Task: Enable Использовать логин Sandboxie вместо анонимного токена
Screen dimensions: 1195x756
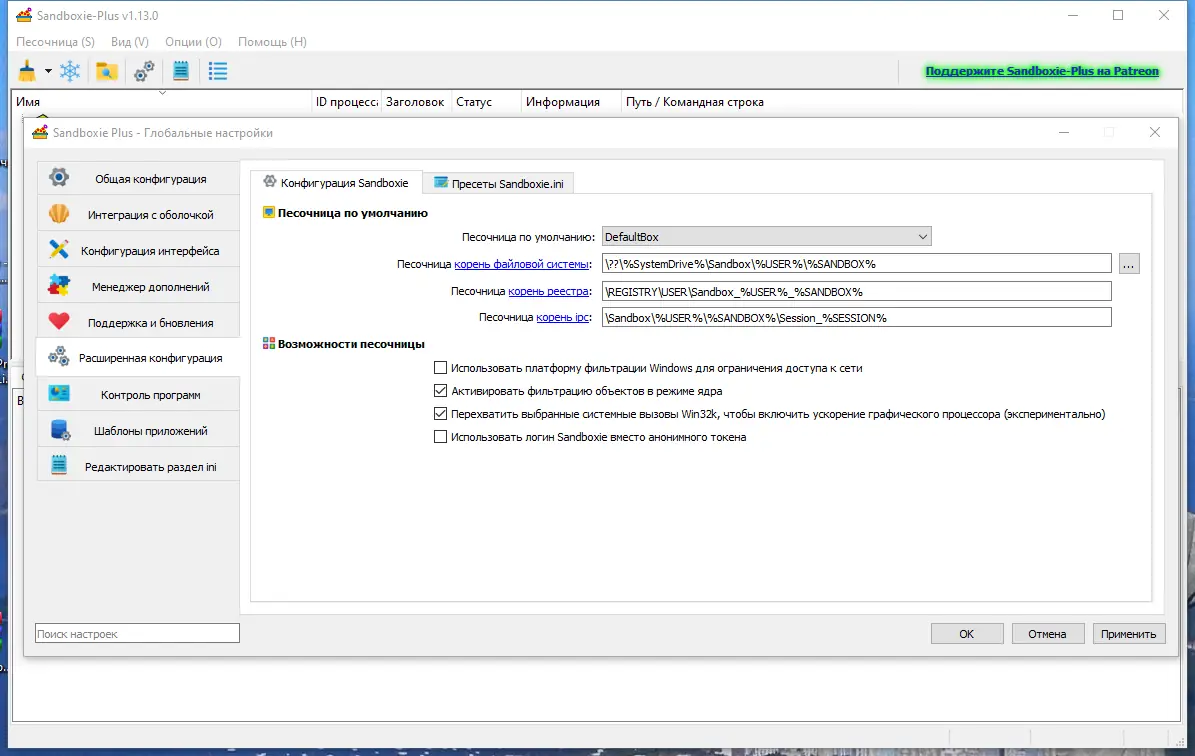Action: (441, 437)
